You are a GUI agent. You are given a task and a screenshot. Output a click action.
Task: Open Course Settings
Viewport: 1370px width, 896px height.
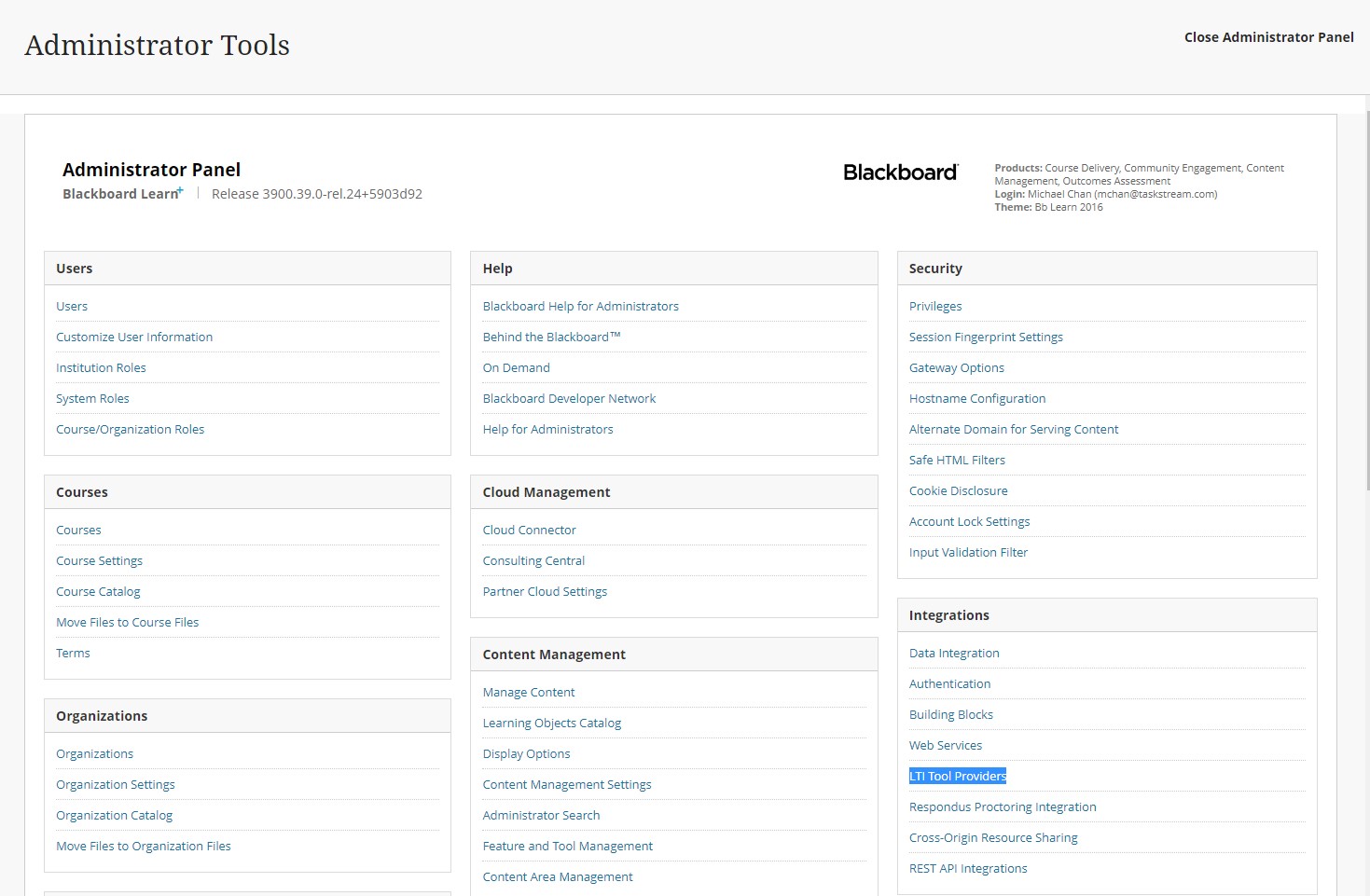(x=99, y=560)
